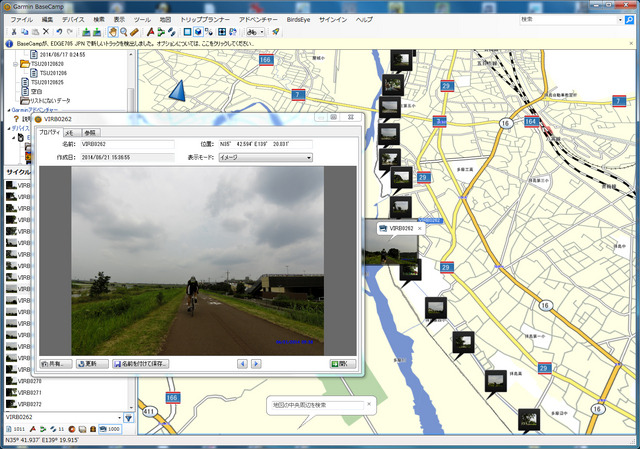Click the 開く open button
The width and height of the screenshot is (640, 449).
point(343,364)
